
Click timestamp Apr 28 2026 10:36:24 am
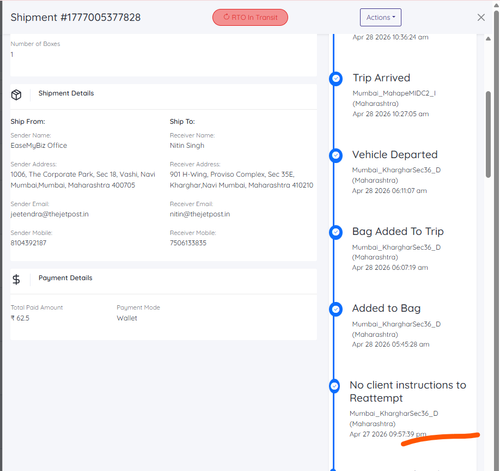[390, 37]
